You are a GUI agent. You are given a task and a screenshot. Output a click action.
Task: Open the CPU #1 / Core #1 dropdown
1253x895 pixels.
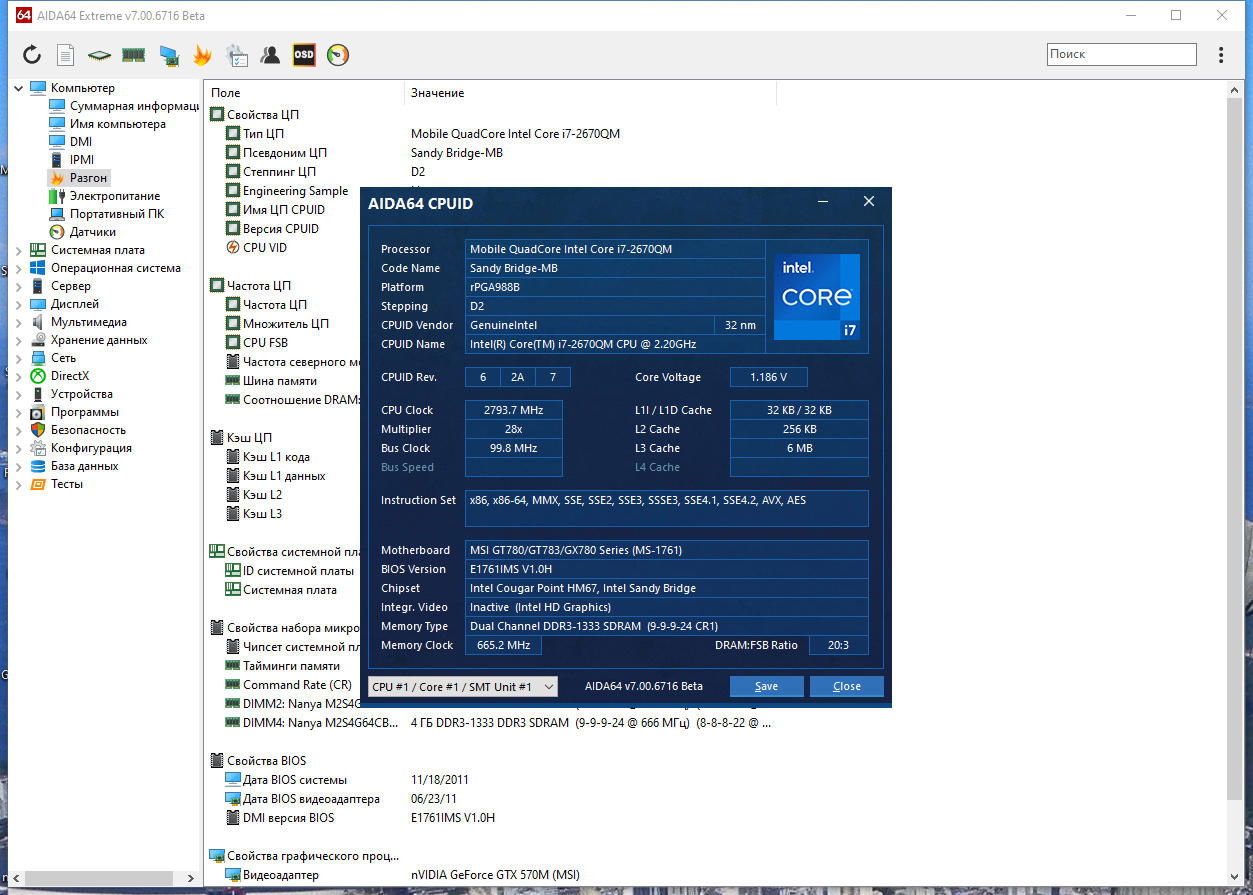tap(462, 686)
